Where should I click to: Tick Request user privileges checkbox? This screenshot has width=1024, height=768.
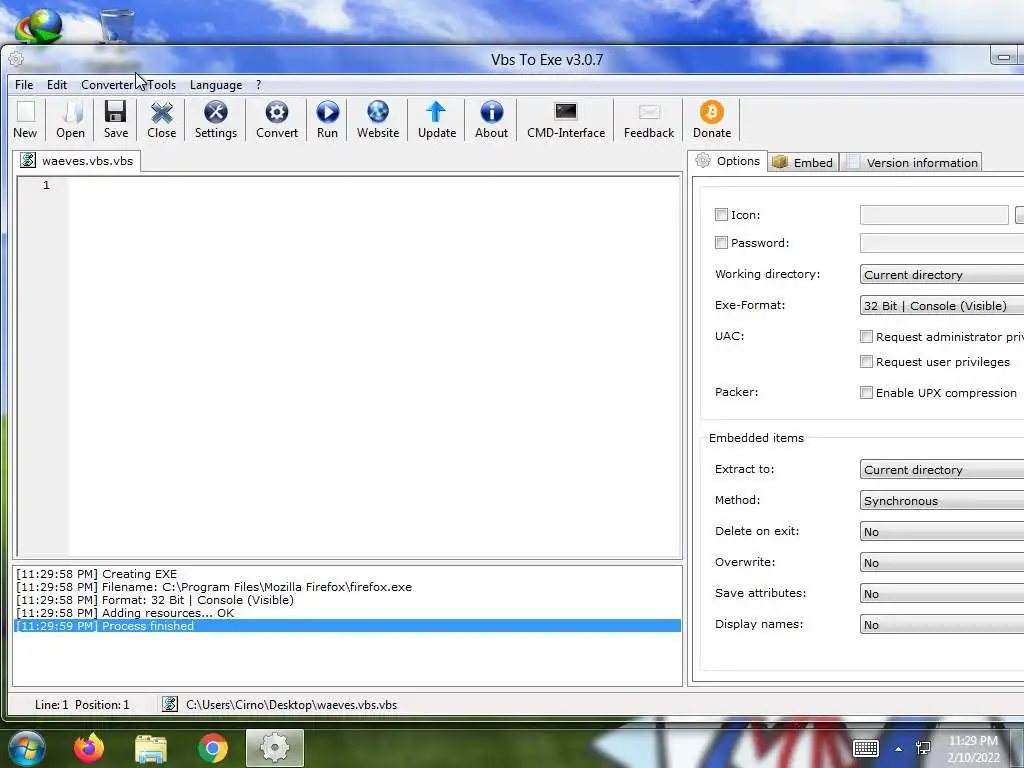[x=866, y=361]
